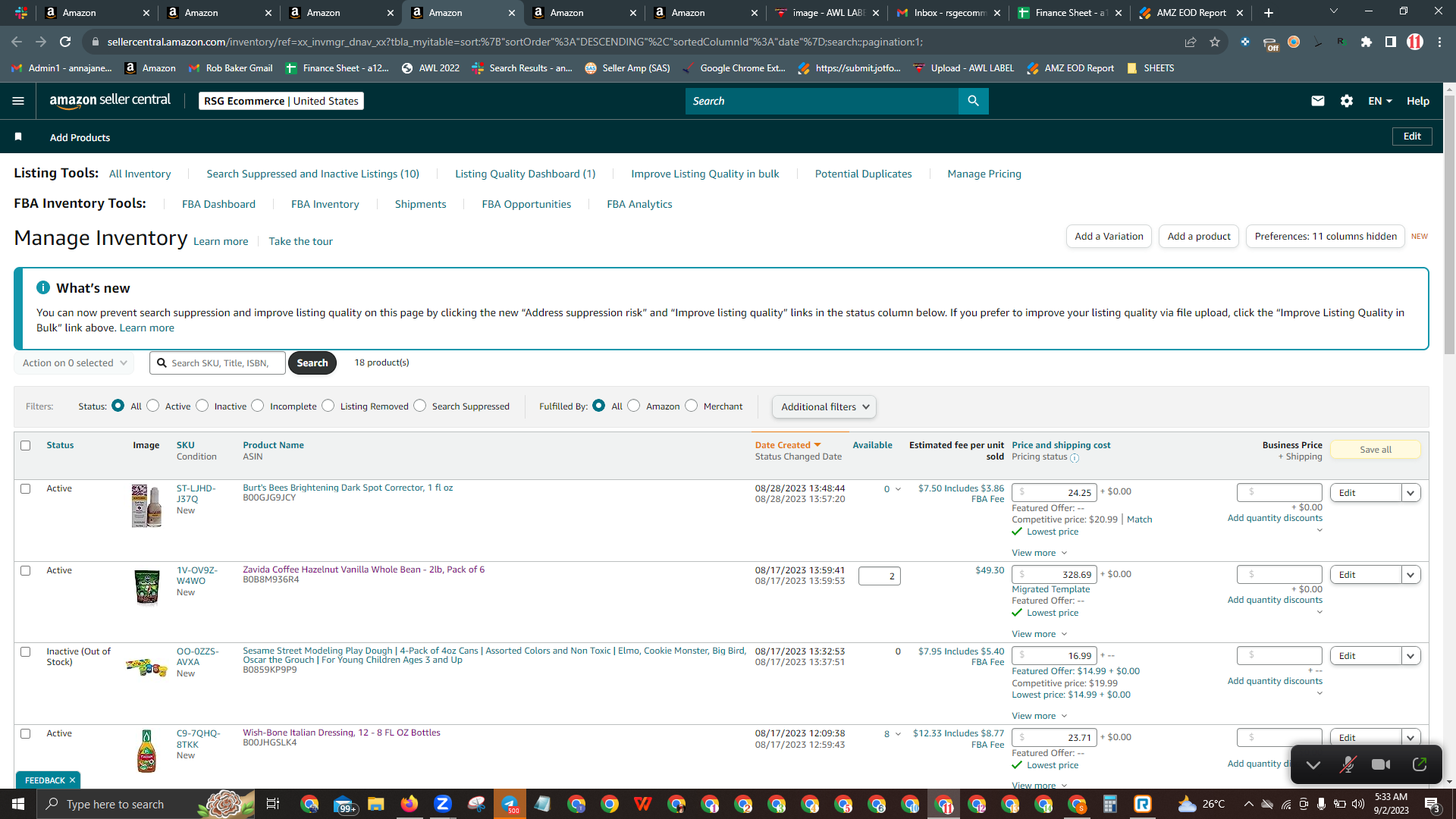The image size is (1456, 819).
Task: Click the video camera icon in the meeting overlay
Action: tap(1382, 764)
